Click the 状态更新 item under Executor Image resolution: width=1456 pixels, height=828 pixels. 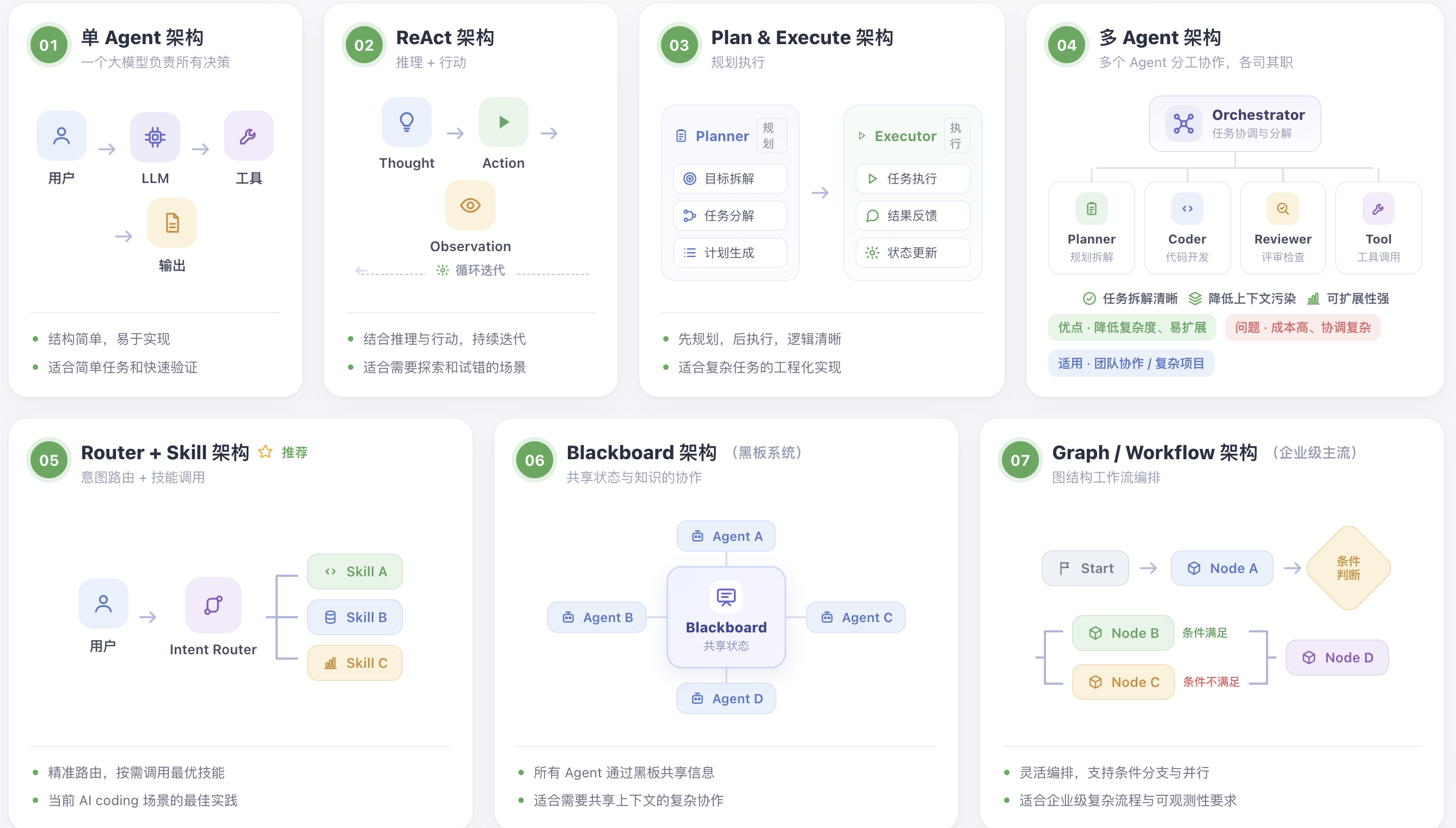coord(913,253)
